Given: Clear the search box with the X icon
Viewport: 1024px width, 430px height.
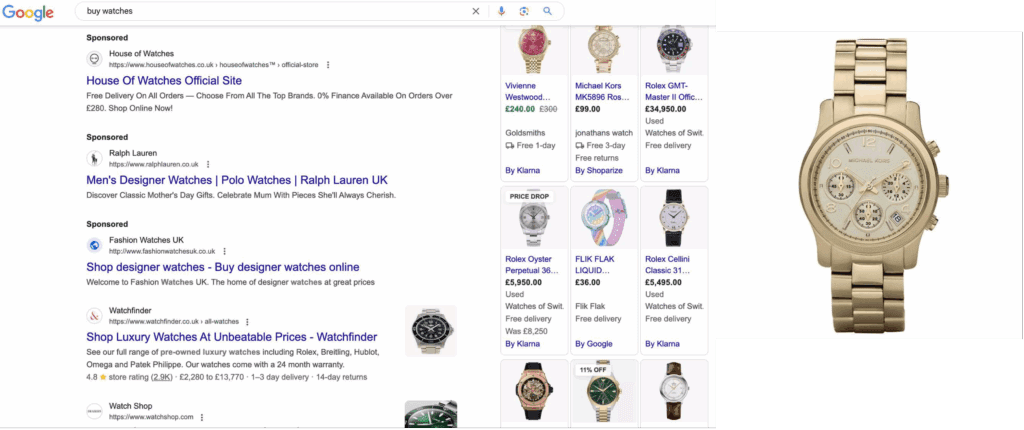Looking at the screenshot, I should pos(475,11).
